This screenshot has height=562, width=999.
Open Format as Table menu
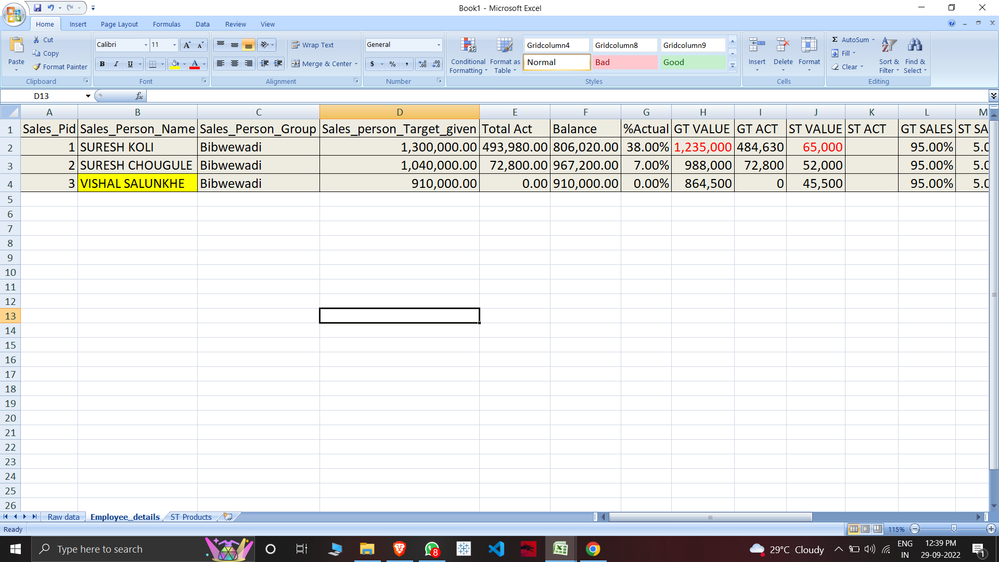[505, 56]
